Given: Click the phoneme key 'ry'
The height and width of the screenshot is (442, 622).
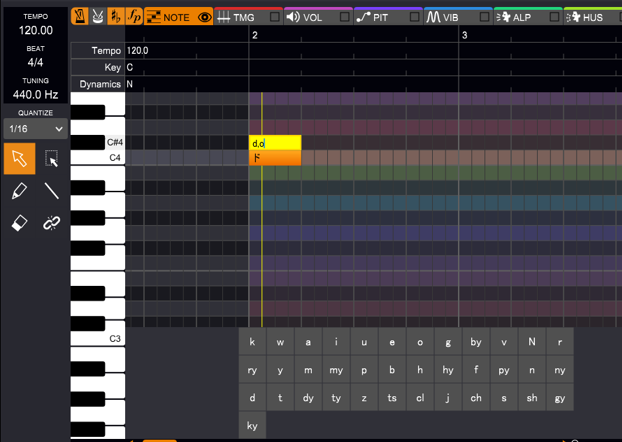Looking at the screenshot, I should 252,370.
